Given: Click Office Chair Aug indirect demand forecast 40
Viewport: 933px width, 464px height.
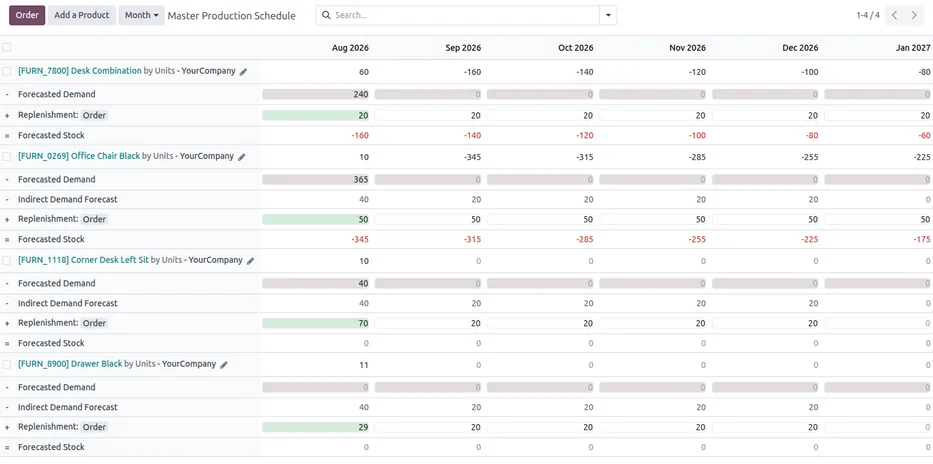Looking at the screenshot, I should (364, 199).
